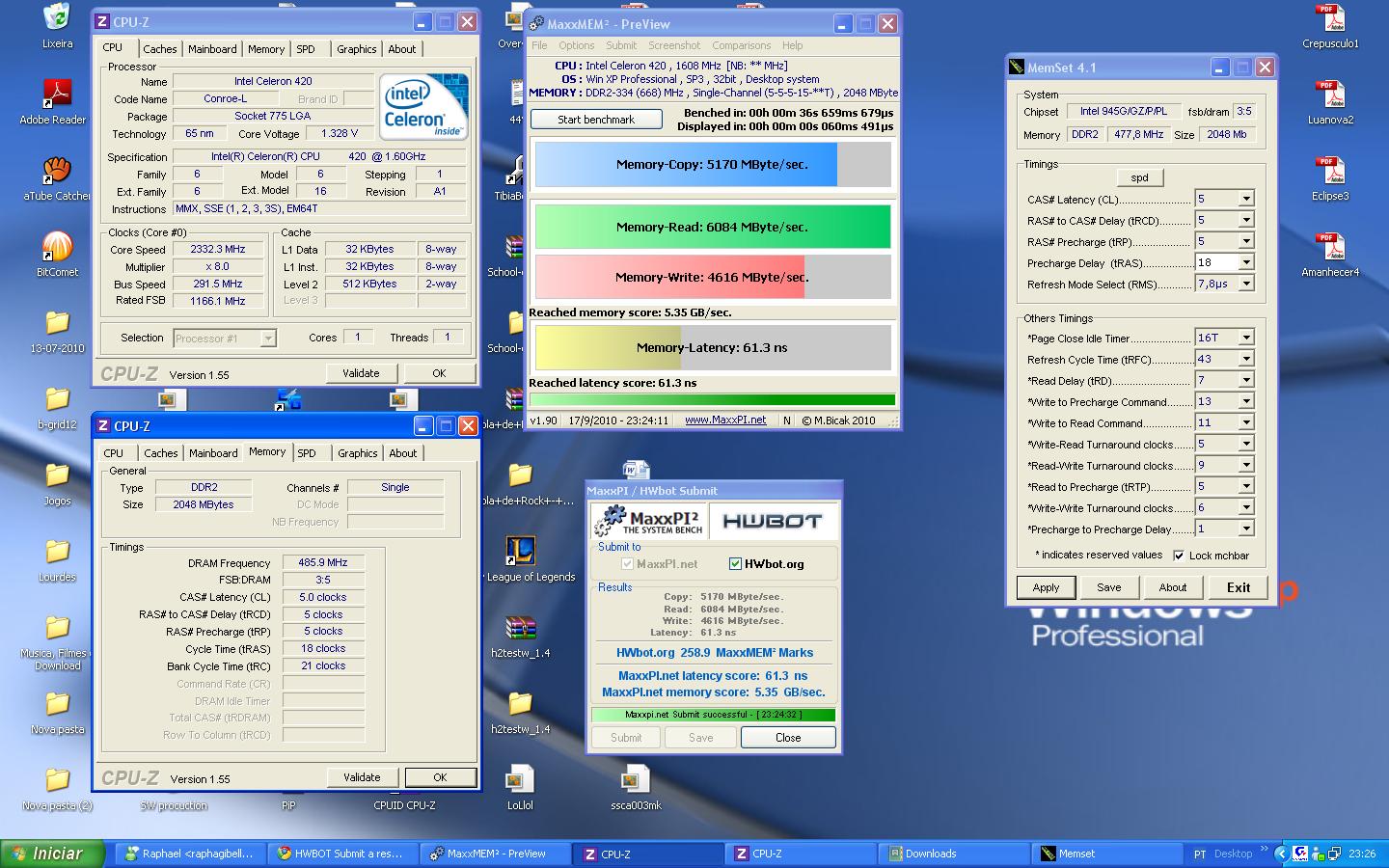Open the Lixeira recycle bin icon
The height and width of the screenshot is (868, 1389).
coord(57,25)
